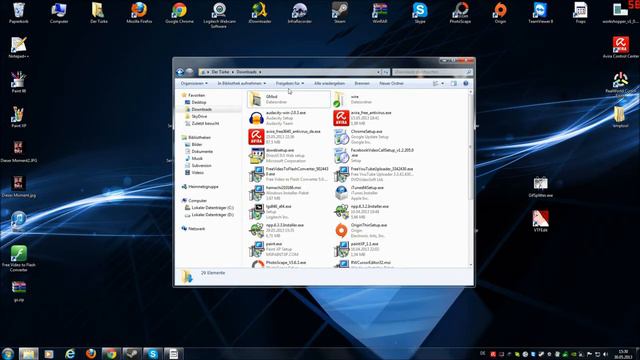Select SkyDrive in navigation pane
Image resolution: width=640 pixels, height=360 pixels.
click(x=199, y=116)
